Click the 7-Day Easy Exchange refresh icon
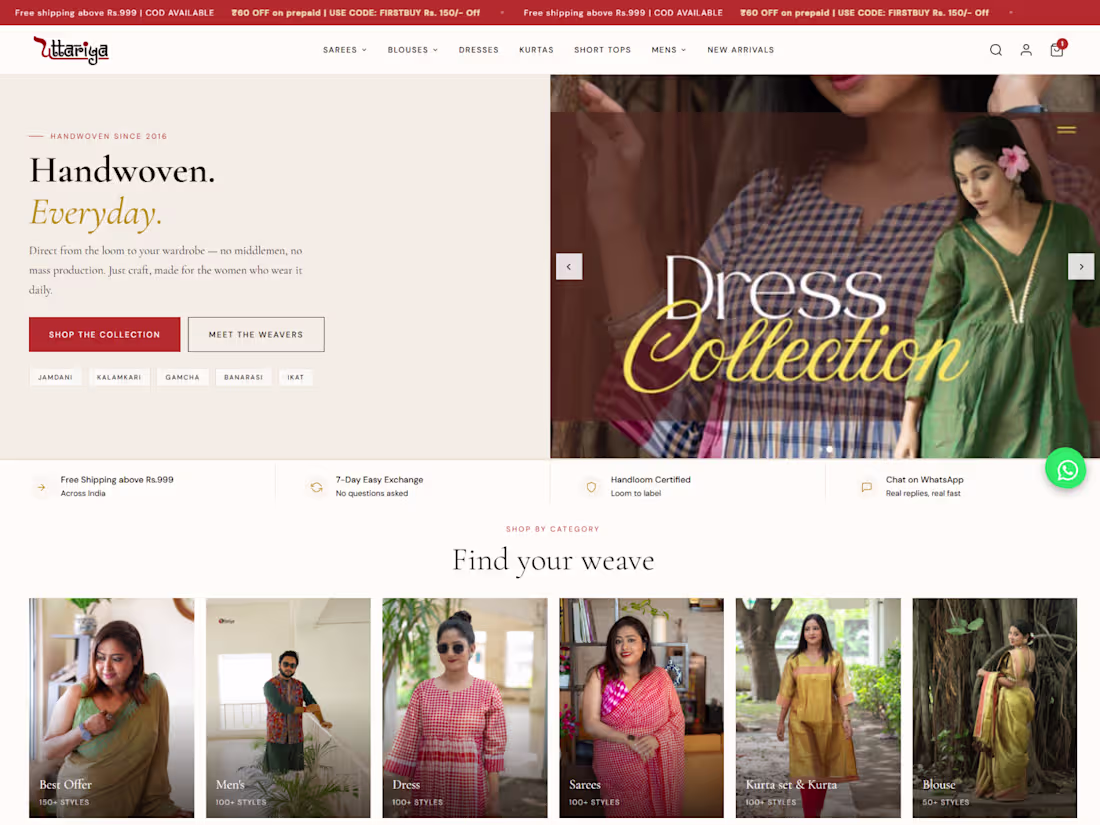Image resolution: width=1100 pixels, height=825 pixels. [x=316, y=487]
